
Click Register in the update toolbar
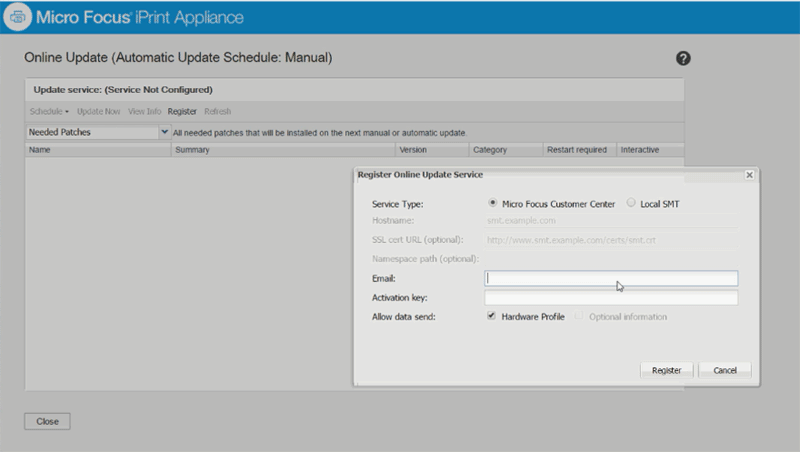182,111
